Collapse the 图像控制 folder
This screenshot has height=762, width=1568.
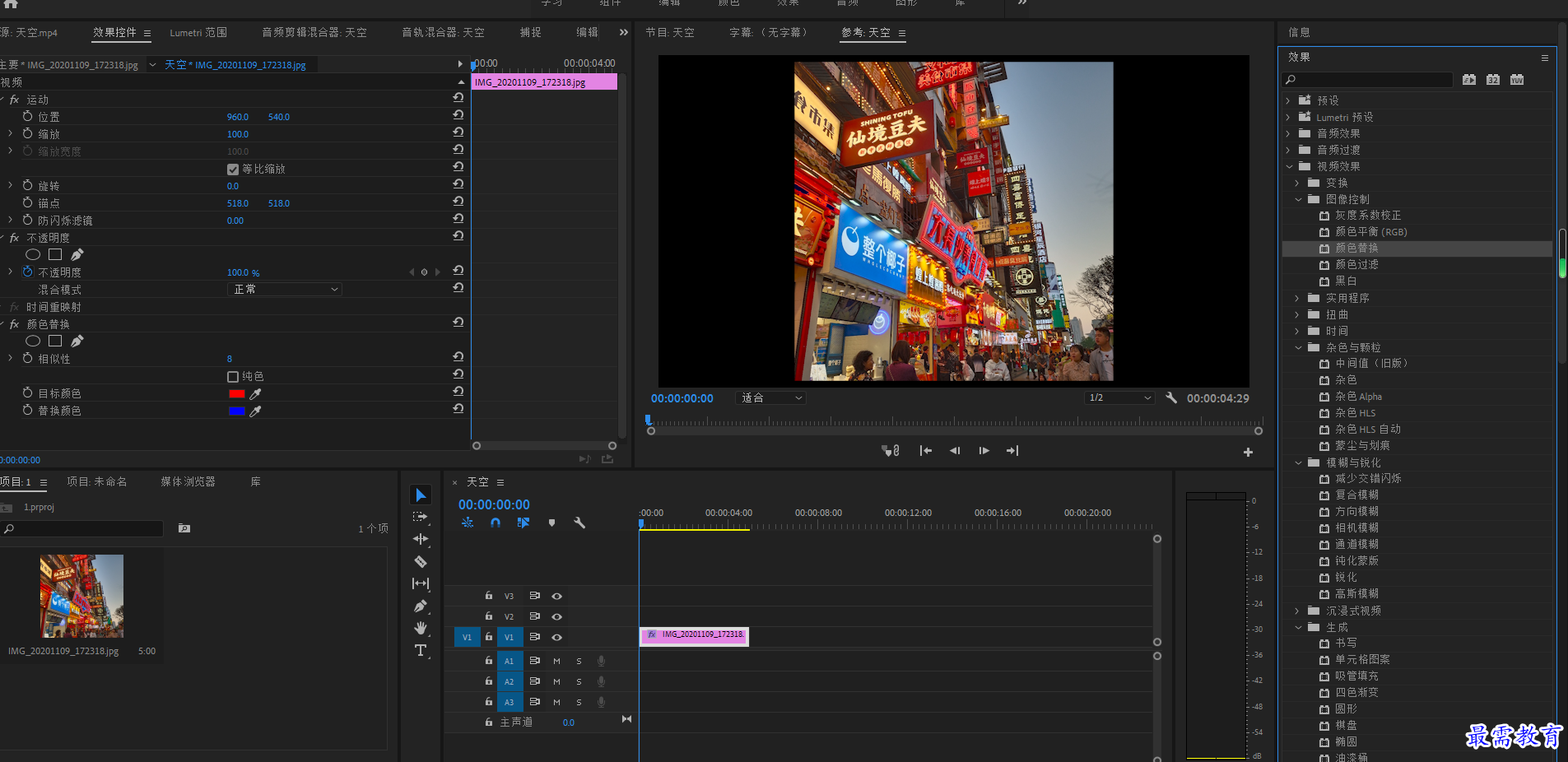(x=1298, y=199)
